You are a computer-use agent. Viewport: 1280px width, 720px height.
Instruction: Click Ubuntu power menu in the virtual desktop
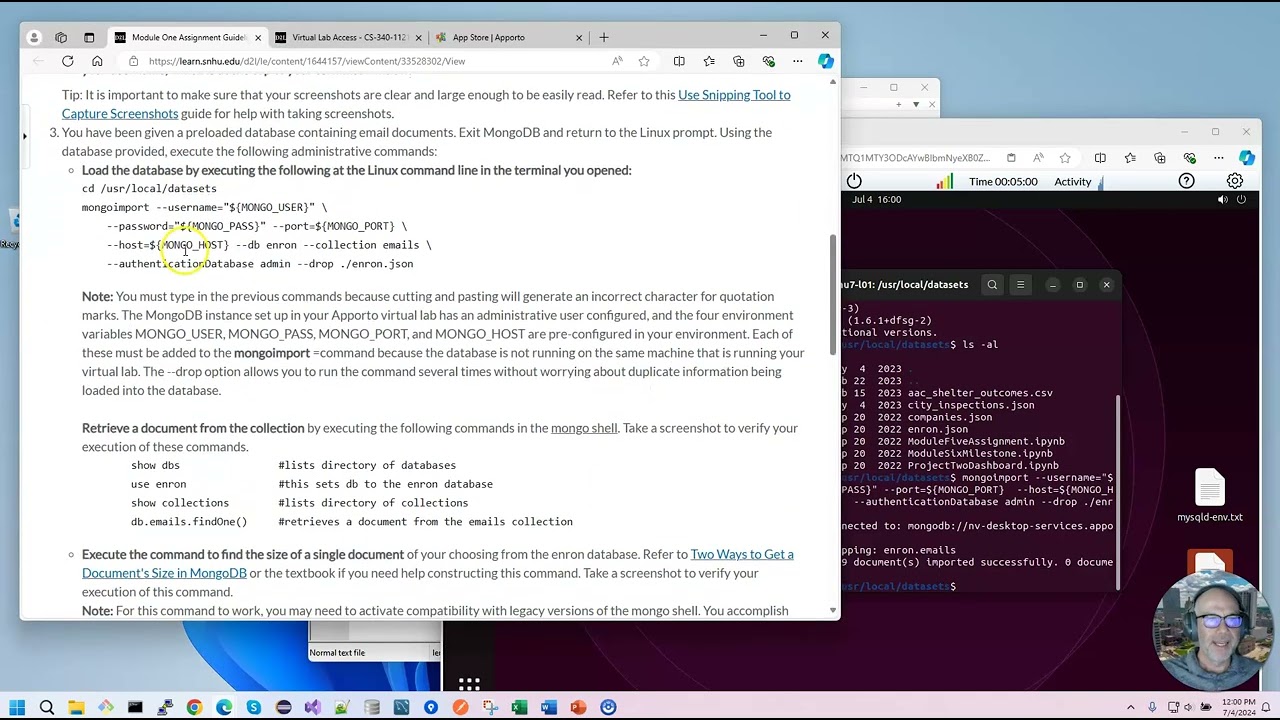[1241, 199]
